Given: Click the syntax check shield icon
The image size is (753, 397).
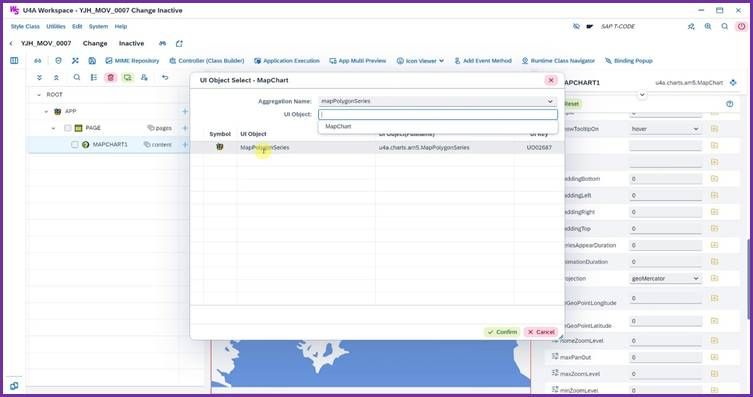Looking at the screenshot, I should tap(59, 60).
